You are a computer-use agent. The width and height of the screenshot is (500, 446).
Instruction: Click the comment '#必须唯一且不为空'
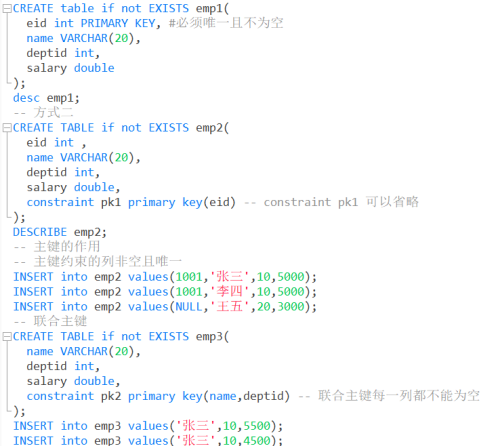pos(226,23)
